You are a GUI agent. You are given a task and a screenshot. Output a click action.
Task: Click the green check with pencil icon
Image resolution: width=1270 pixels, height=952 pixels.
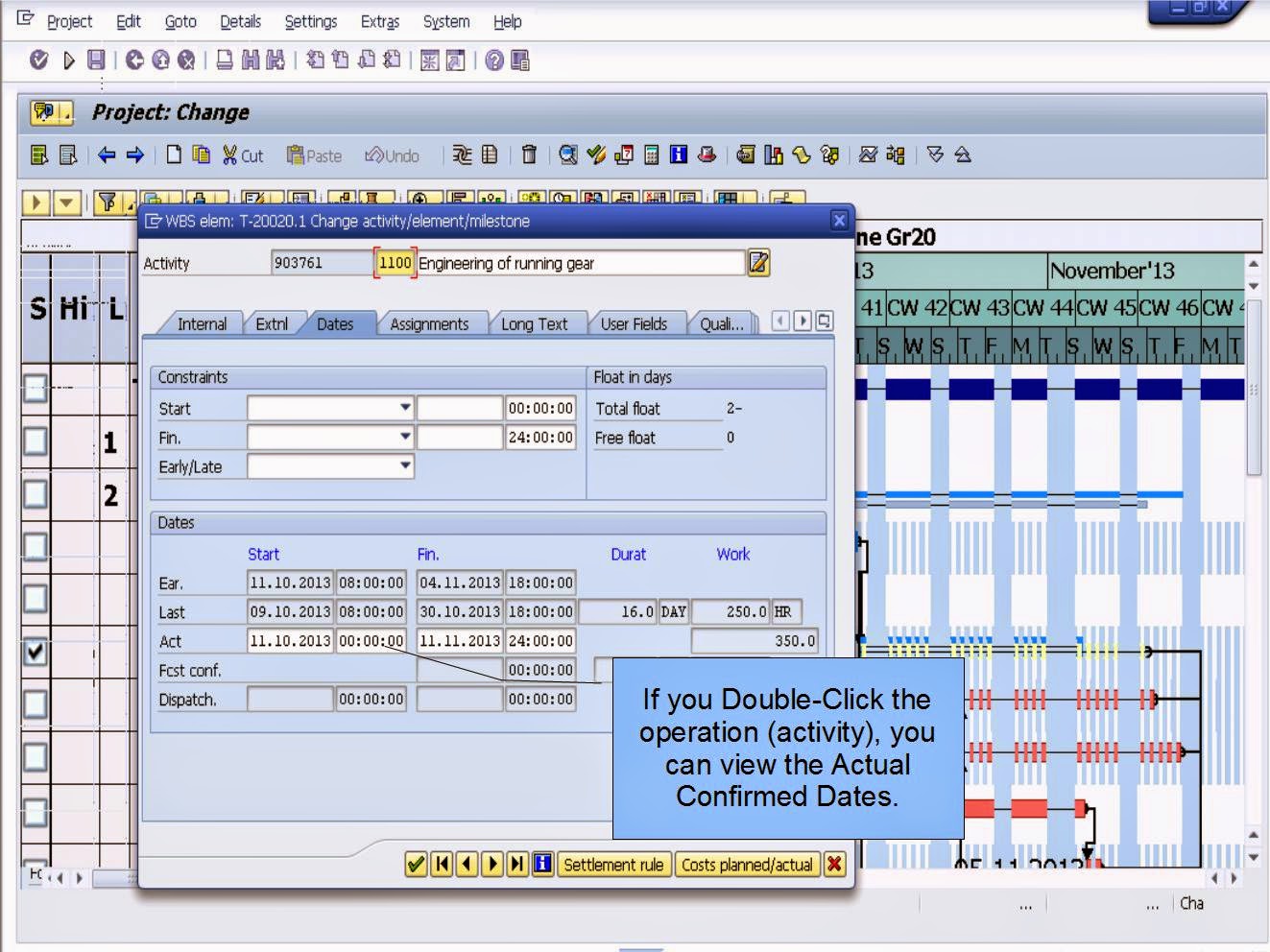pos(596,155)
